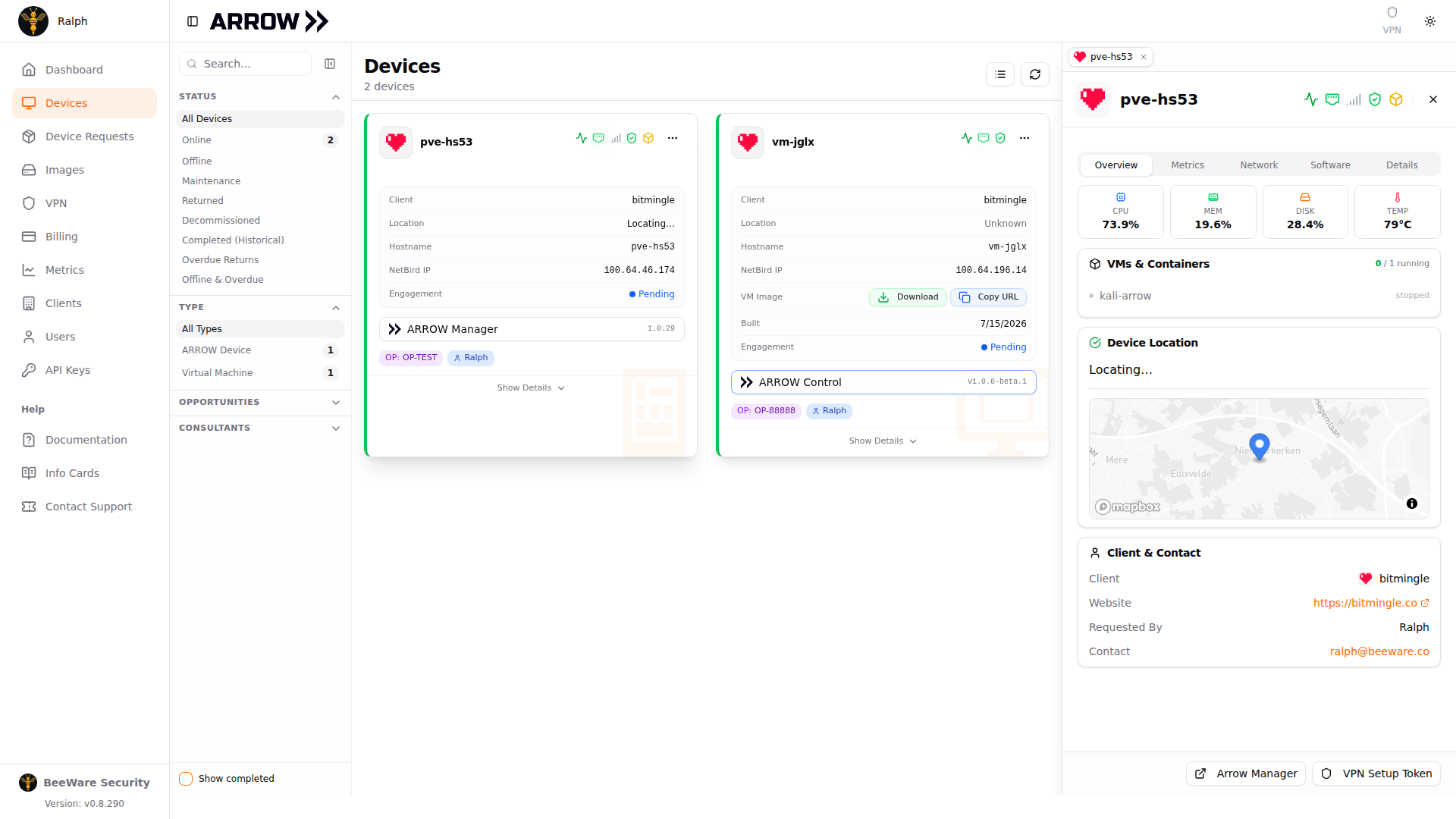
Task: Click the OP: OP-88888 tag
Action: click(x=766, y=411)
